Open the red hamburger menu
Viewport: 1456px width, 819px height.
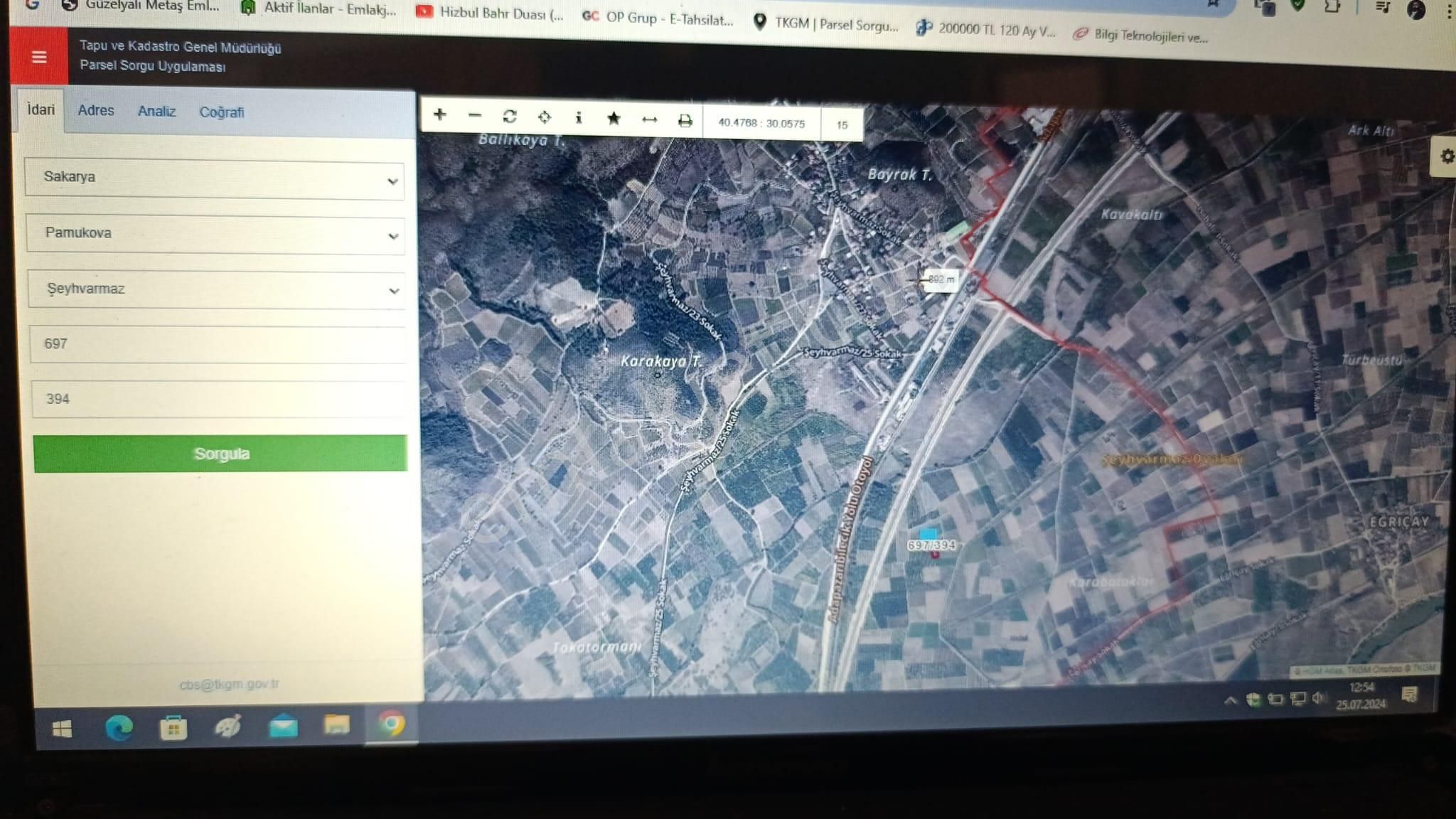point(39,57)
